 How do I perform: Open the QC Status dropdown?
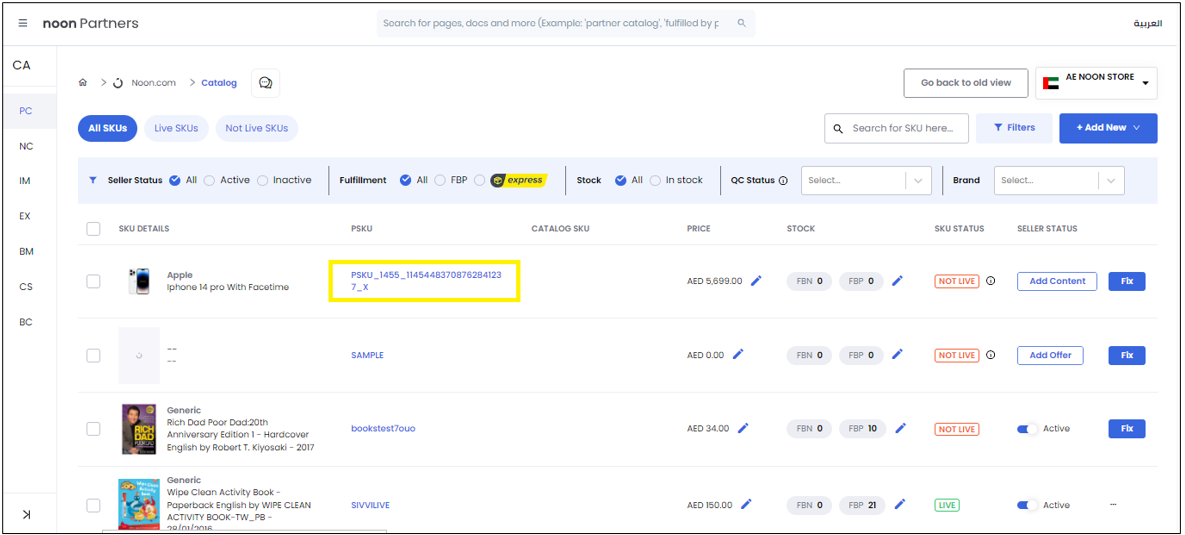(866, 181)
